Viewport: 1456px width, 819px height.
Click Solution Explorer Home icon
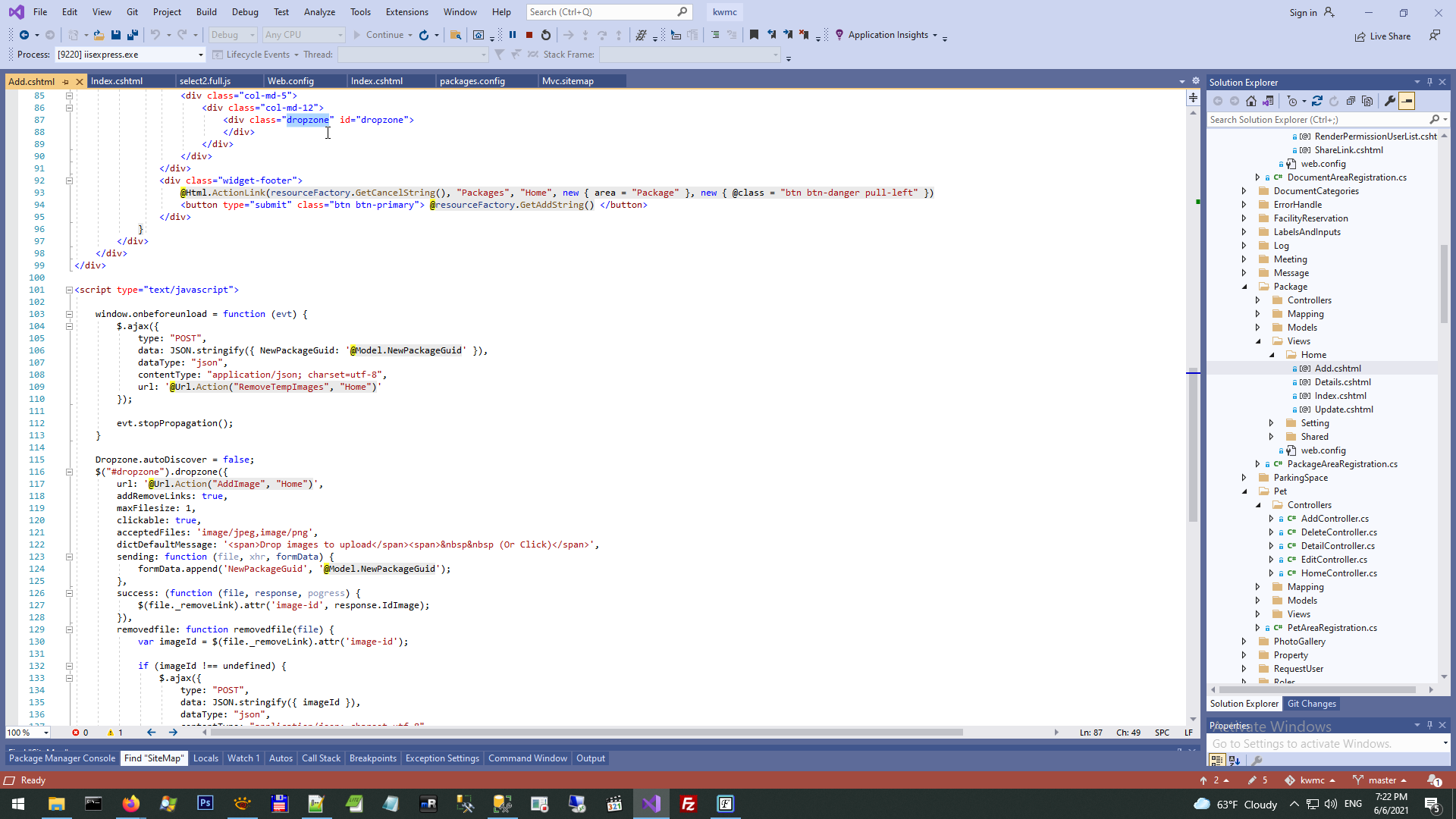coord(1251,101)
